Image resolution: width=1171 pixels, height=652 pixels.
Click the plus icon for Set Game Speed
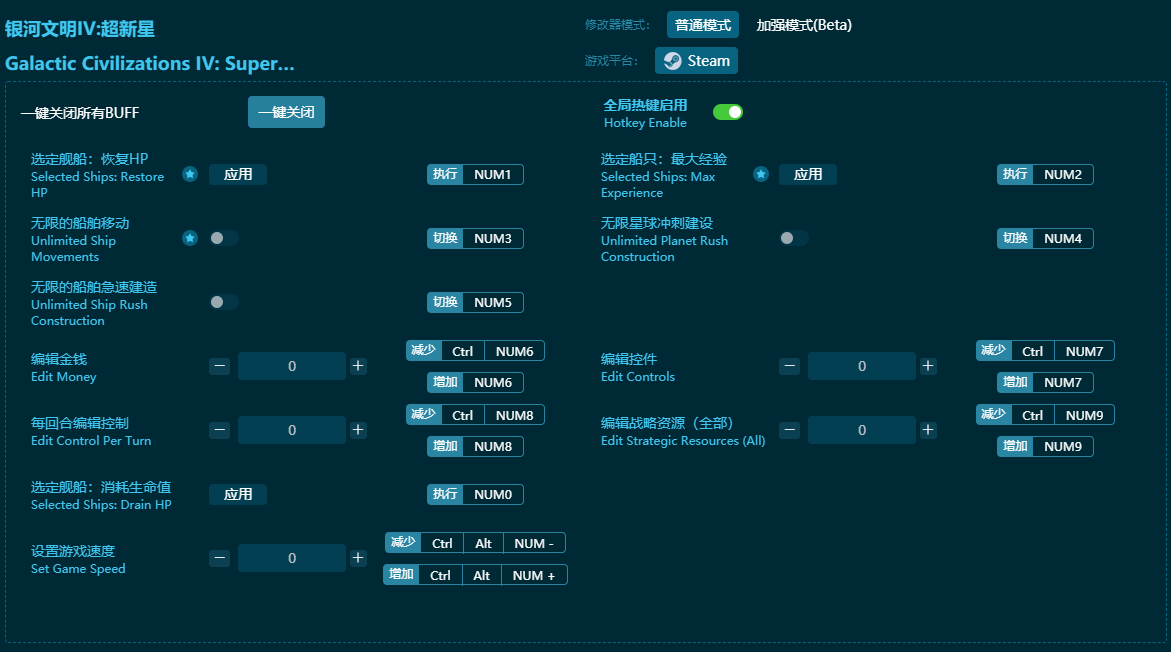pos(358,557)
